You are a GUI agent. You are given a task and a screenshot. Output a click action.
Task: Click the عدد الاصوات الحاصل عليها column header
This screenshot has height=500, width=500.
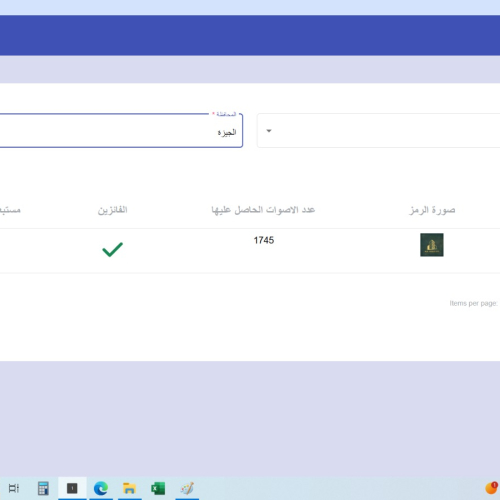(x=263, y=210)
